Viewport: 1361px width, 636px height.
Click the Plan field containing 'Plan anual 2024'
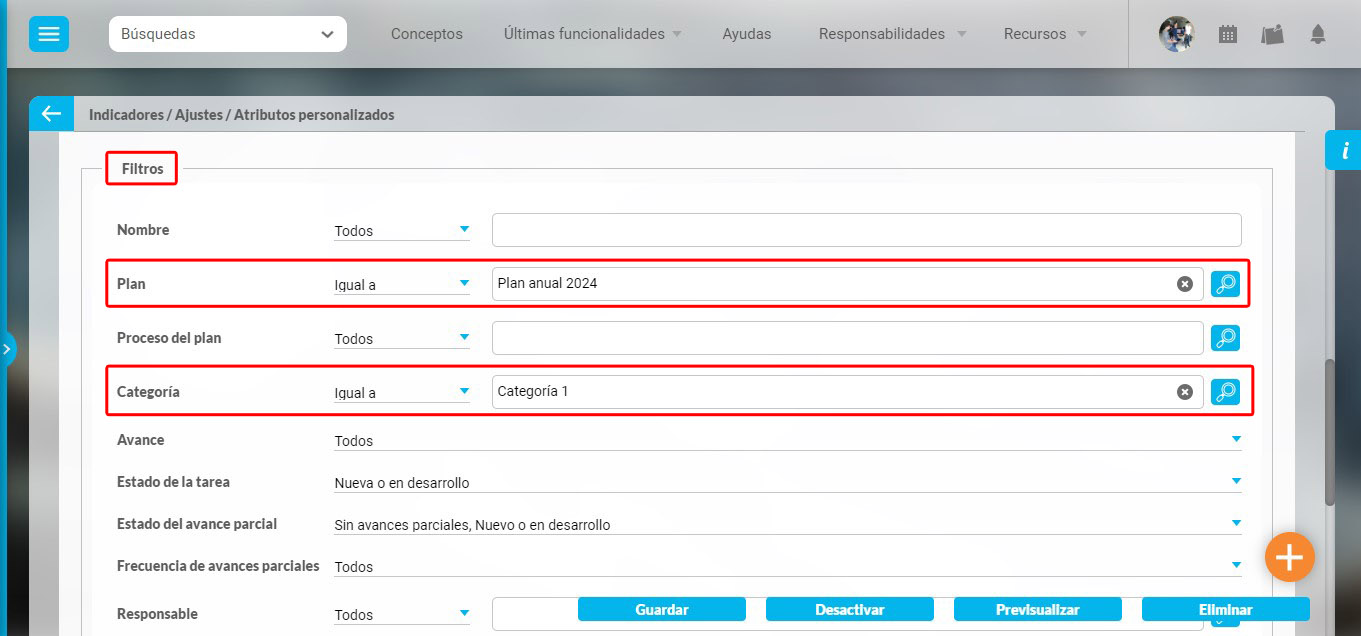click(x=848, y=284)
